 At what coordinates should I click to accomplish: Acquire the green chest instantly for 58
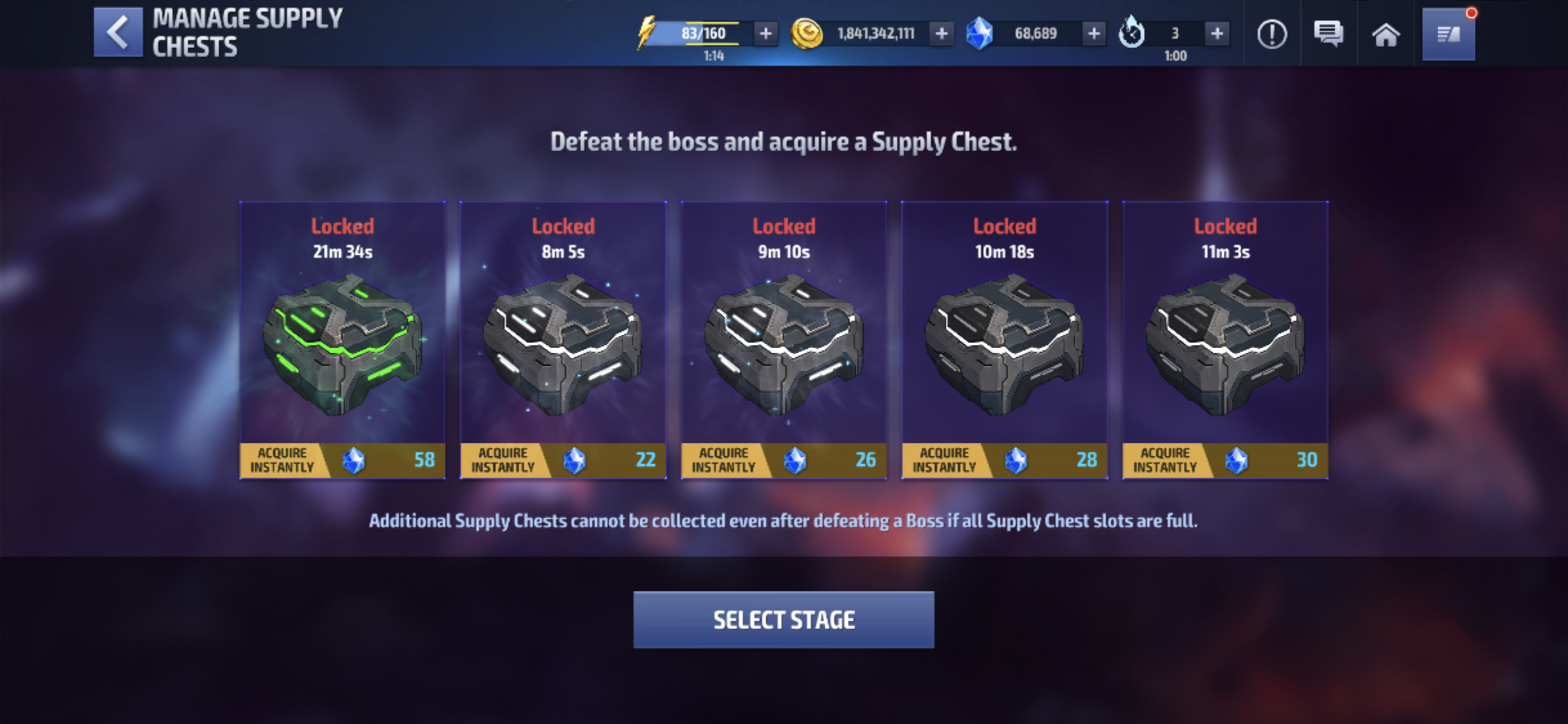[342, 460]
